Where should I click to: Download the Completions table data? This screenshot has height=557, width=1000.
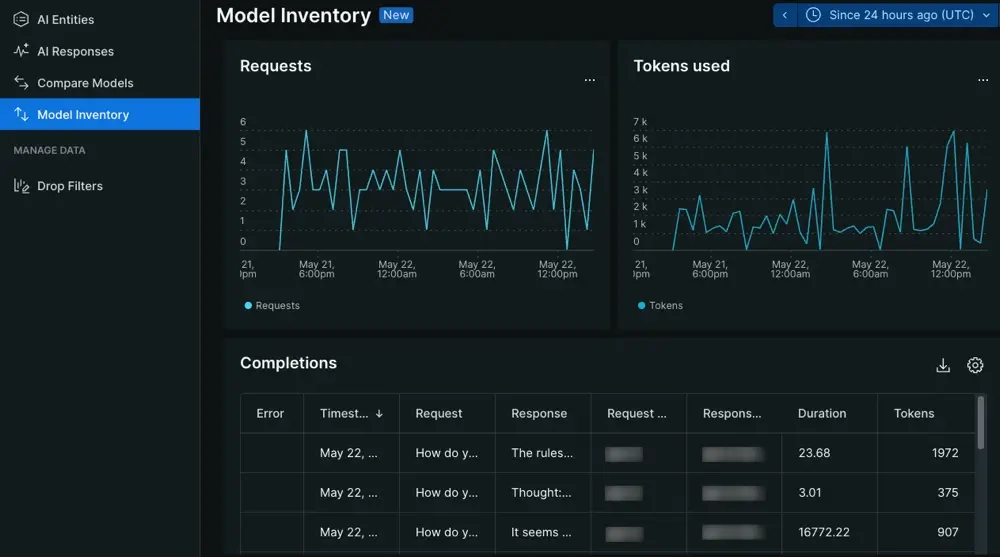943,366
